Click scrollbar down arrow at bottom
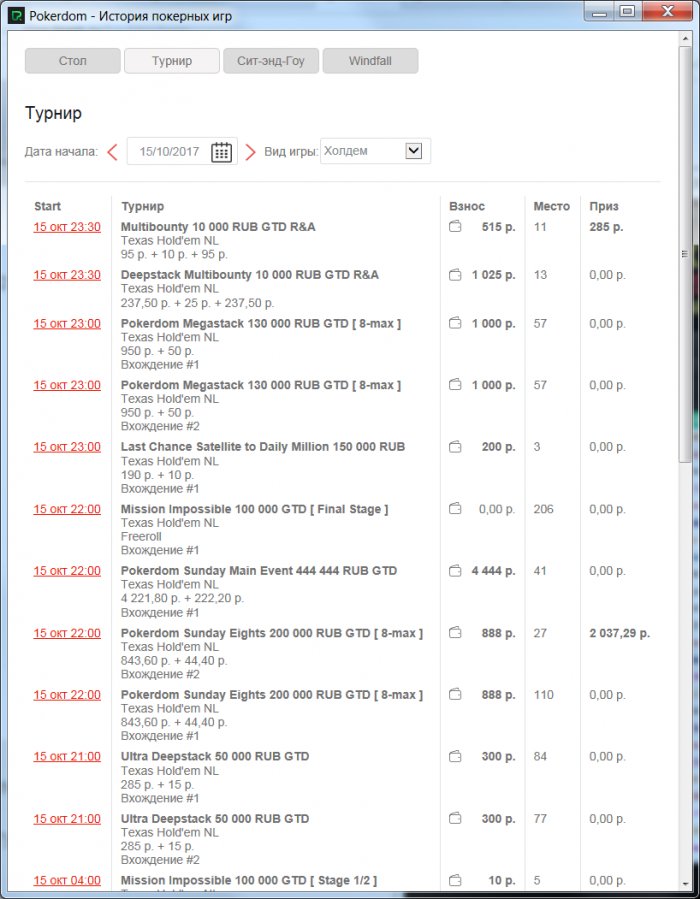Screen dimensions: 700x899 (685, 885)
